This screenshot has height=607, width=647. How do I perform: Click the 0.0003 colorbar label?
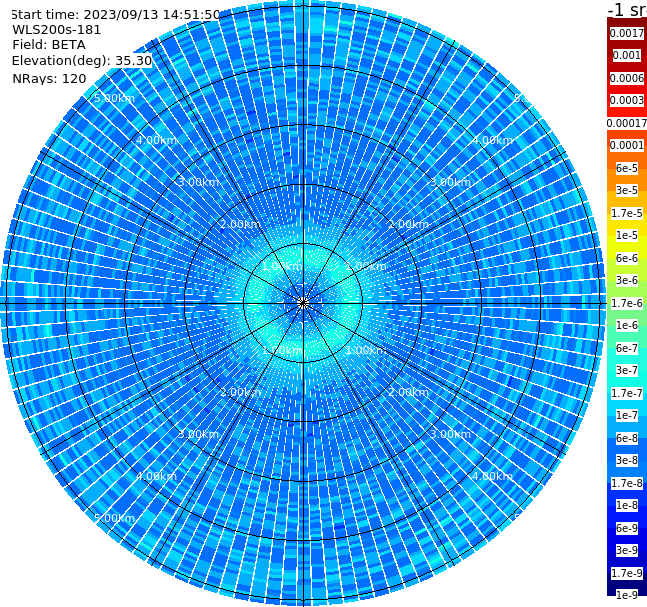pos(627,100)
